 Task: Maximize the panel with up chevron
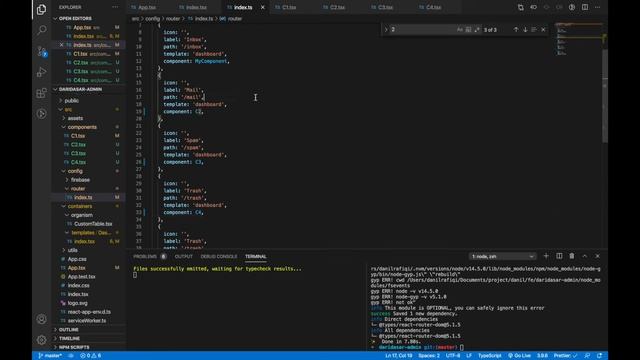(x=584, y=256)
